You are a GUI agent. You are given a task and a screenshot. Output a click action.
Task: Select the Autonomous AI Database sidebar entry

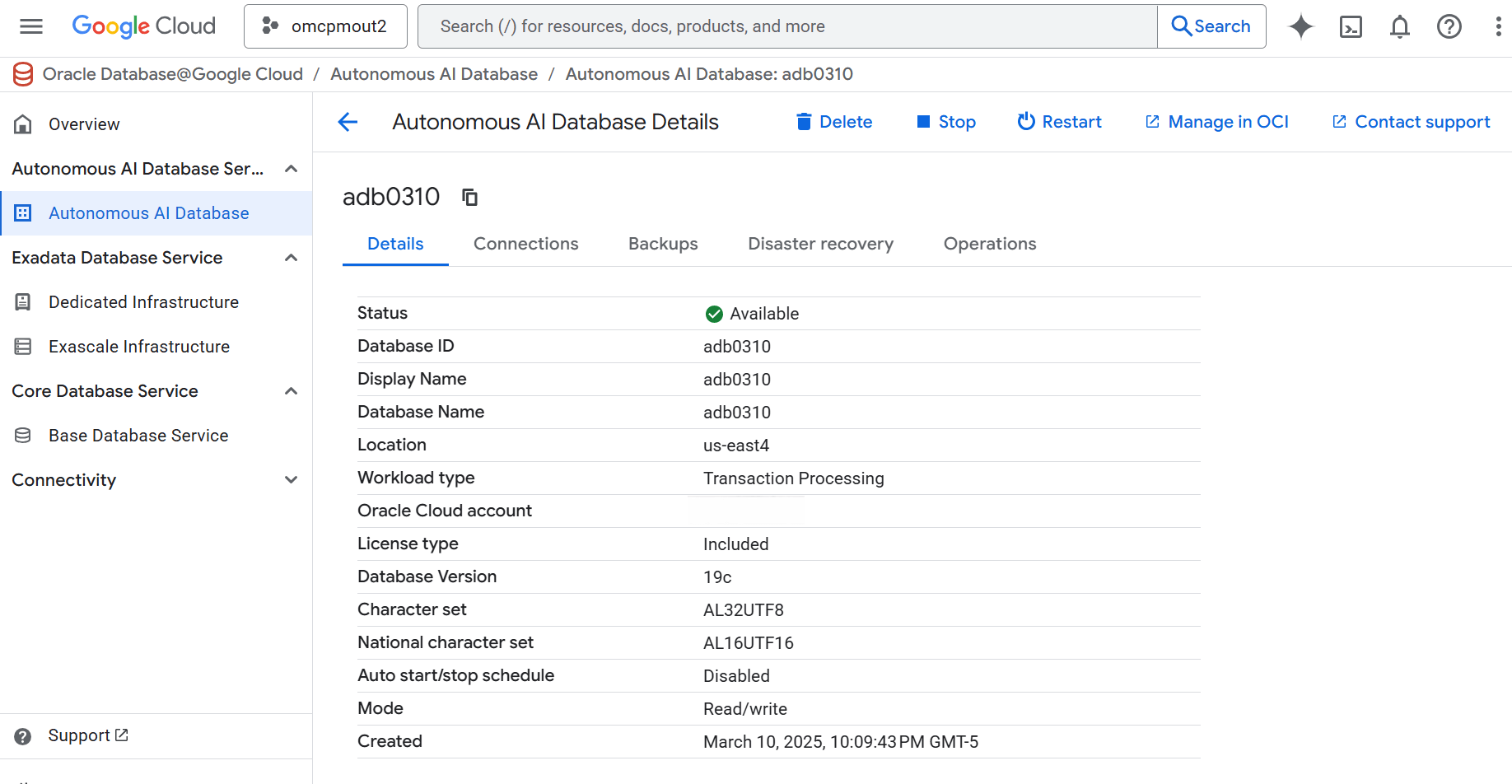click(149, 212)
